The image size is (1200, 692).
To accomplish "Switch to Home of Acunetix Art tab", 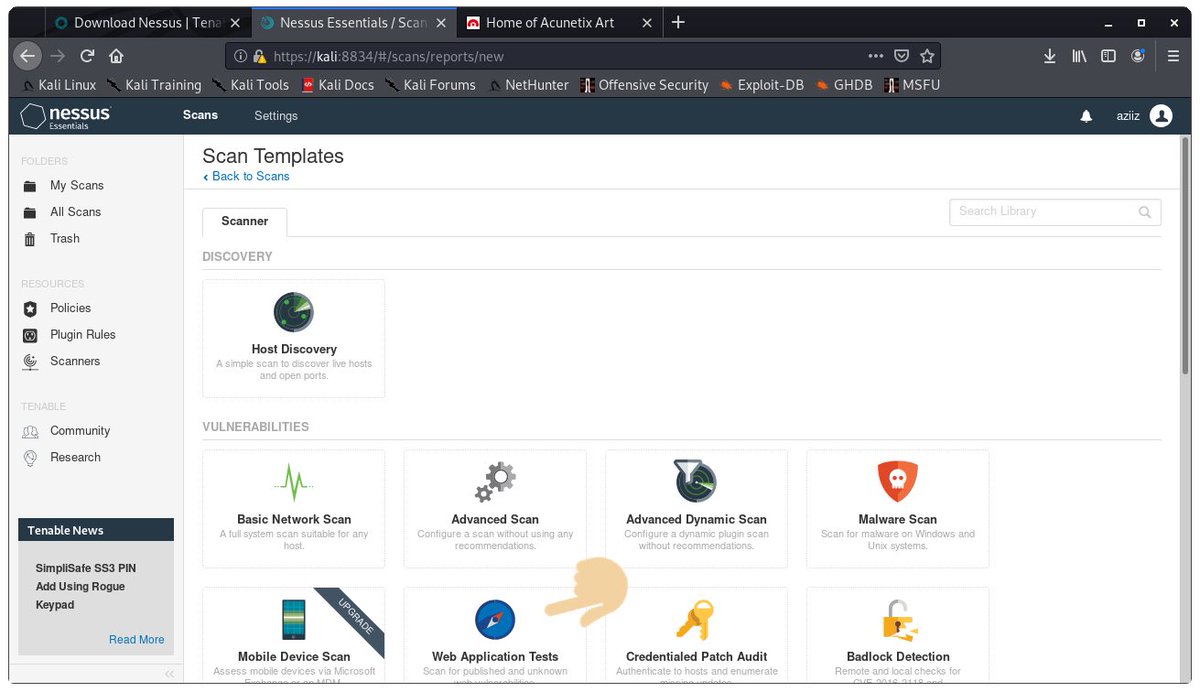I will click(559, 22).
